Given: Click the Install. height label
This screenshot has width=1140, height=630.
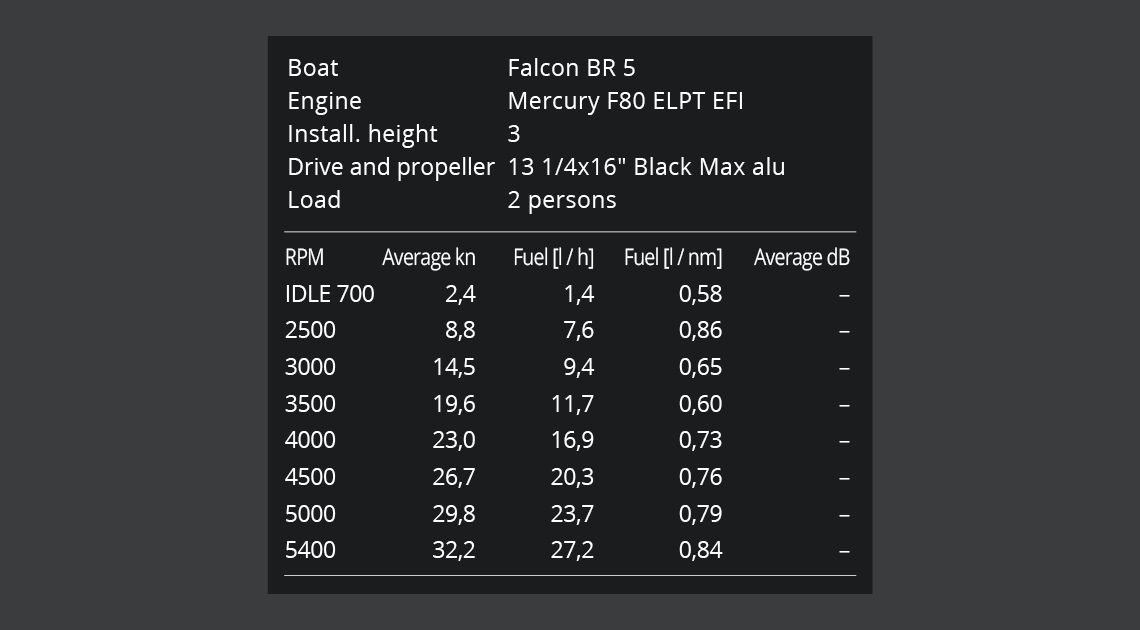Looking at the screenshot, I should (362, 133).
